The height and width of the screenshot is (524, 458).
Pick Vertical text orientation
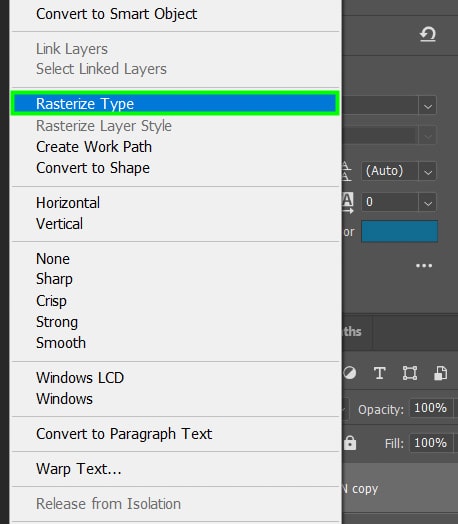(x=59, y=224)
